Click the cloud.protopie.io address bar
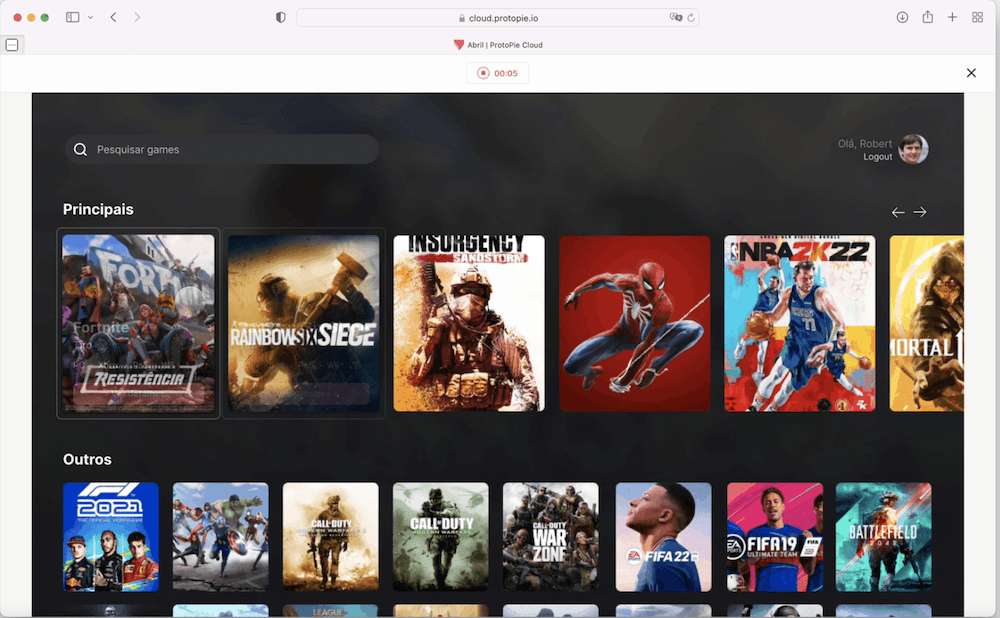The image size is (1000, 618). click(x=497, y=18)
